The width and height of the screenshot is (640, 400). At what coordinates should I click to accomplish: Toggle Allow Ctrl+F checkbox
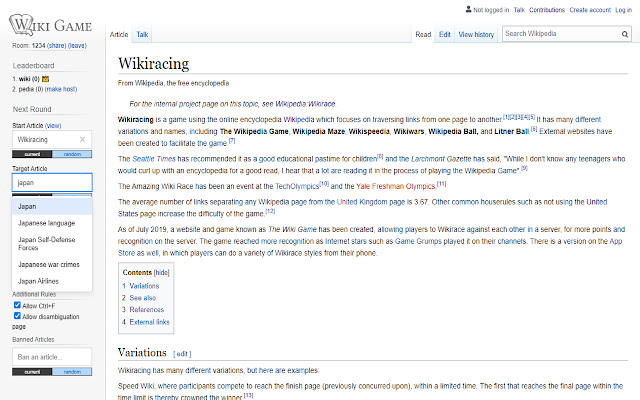(x=17, y=305)
